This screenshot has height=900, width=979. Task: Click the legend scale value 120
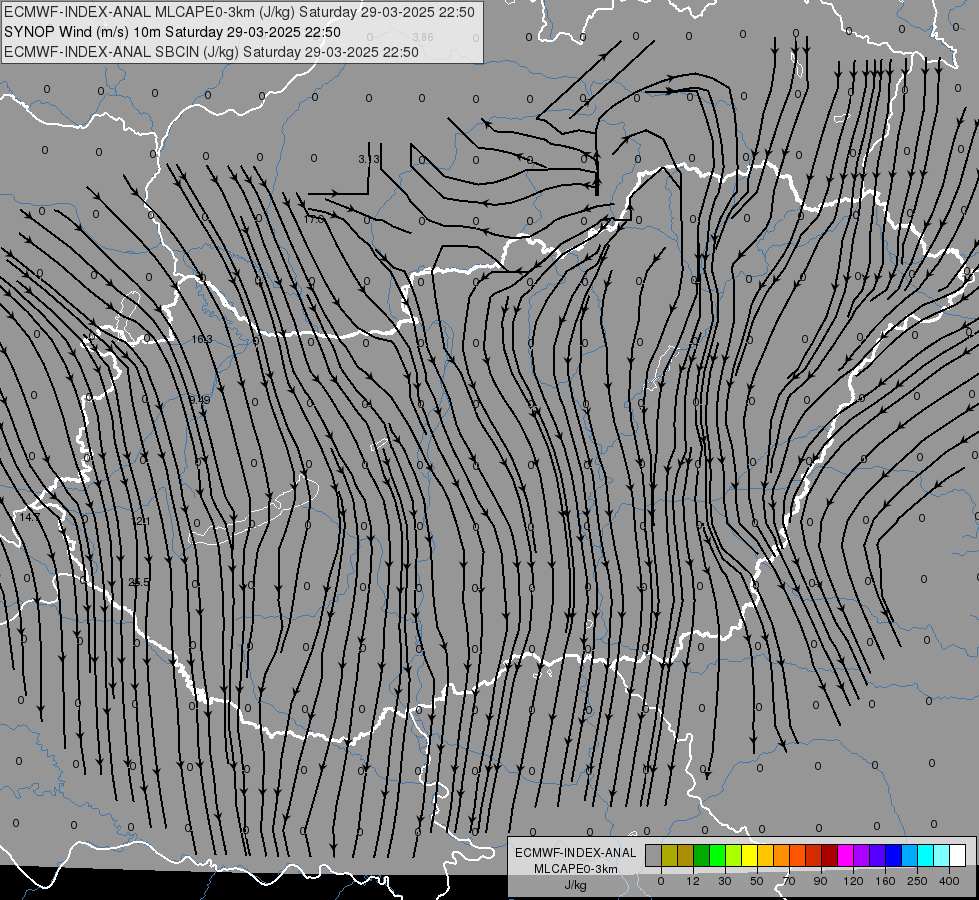pyautogui.click(x=854, y=882)
